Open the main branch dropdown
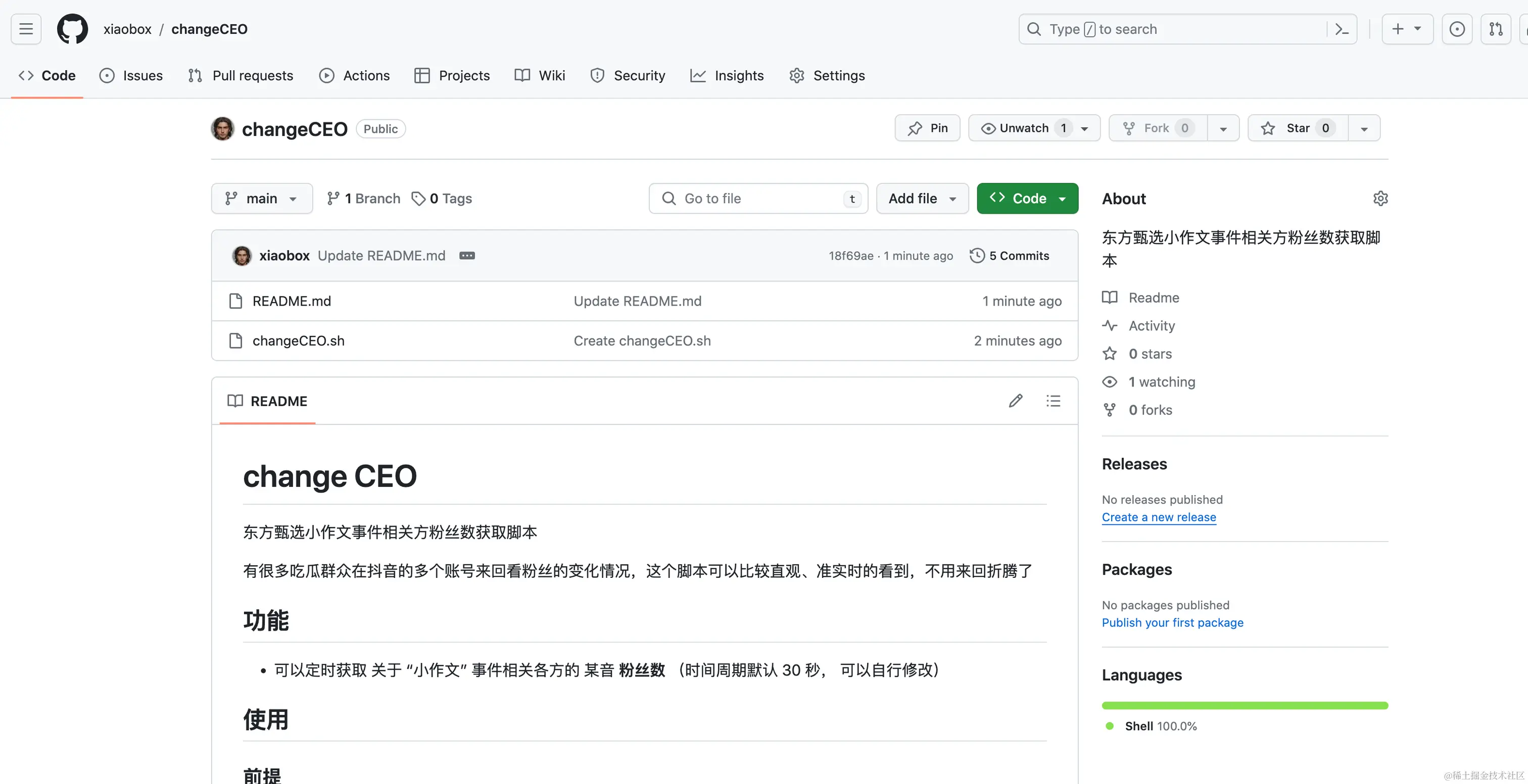 pos(262,199)
